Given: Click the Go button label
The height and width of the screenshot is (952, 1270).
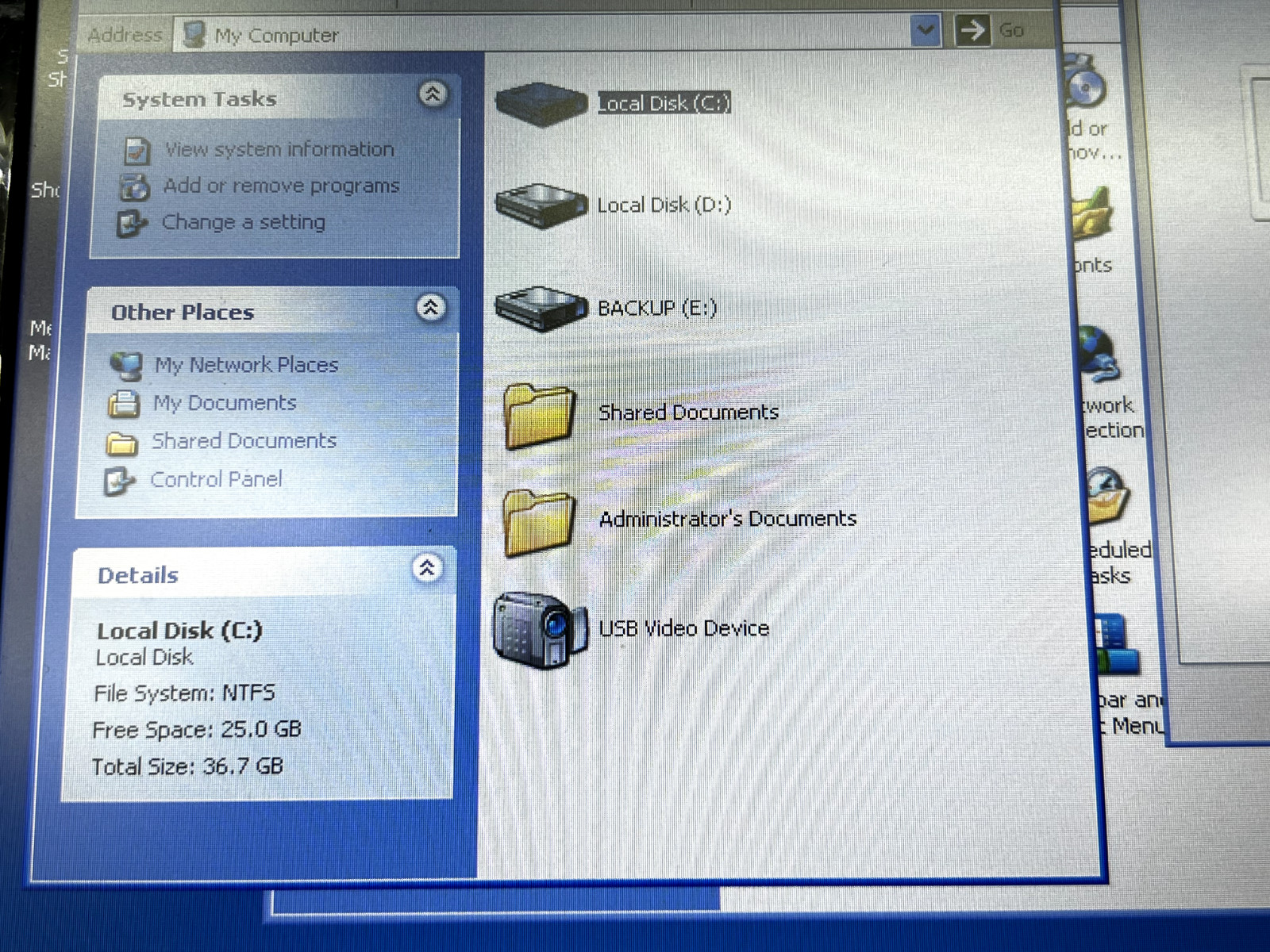Looking at the screenshot, I should coord(1011,30).
